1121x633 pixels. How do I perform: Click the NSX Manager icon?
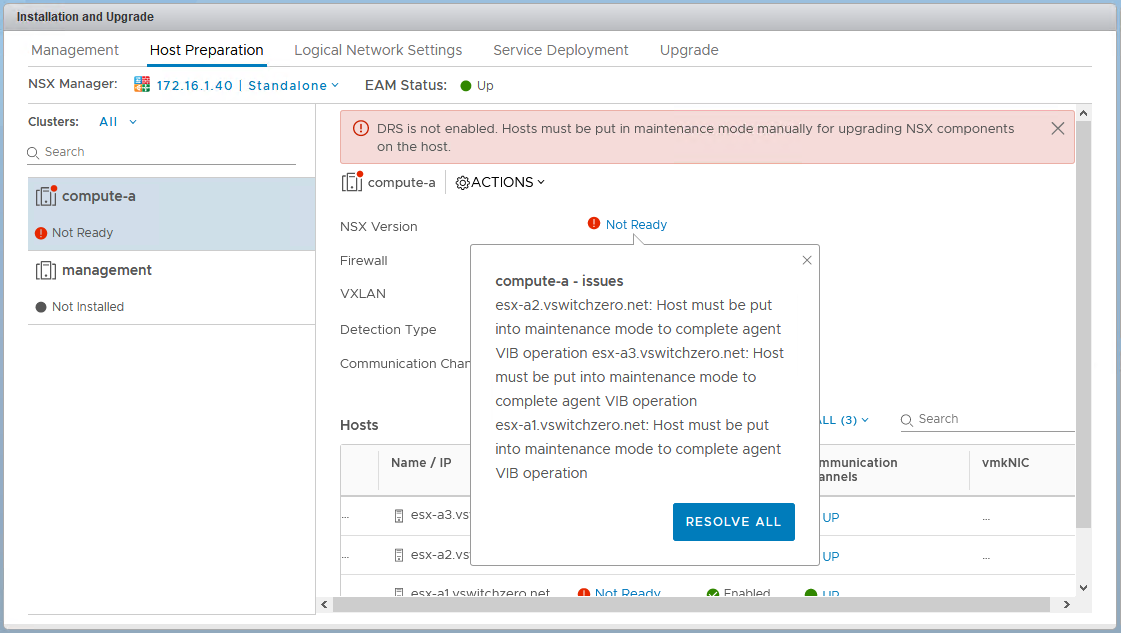[x=142, y=85]
